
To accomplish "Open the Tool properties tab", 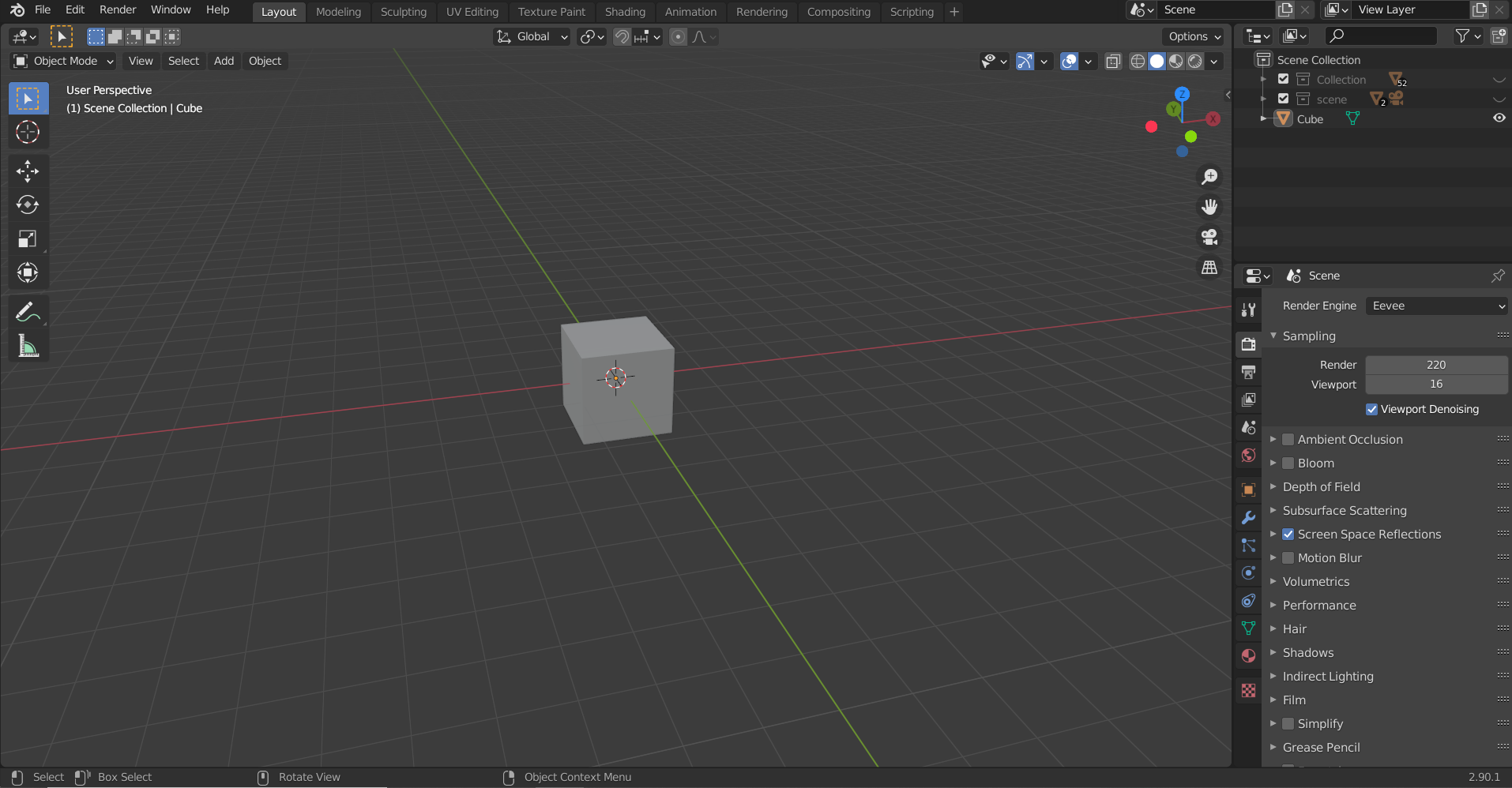I will tap(1248, 310).
